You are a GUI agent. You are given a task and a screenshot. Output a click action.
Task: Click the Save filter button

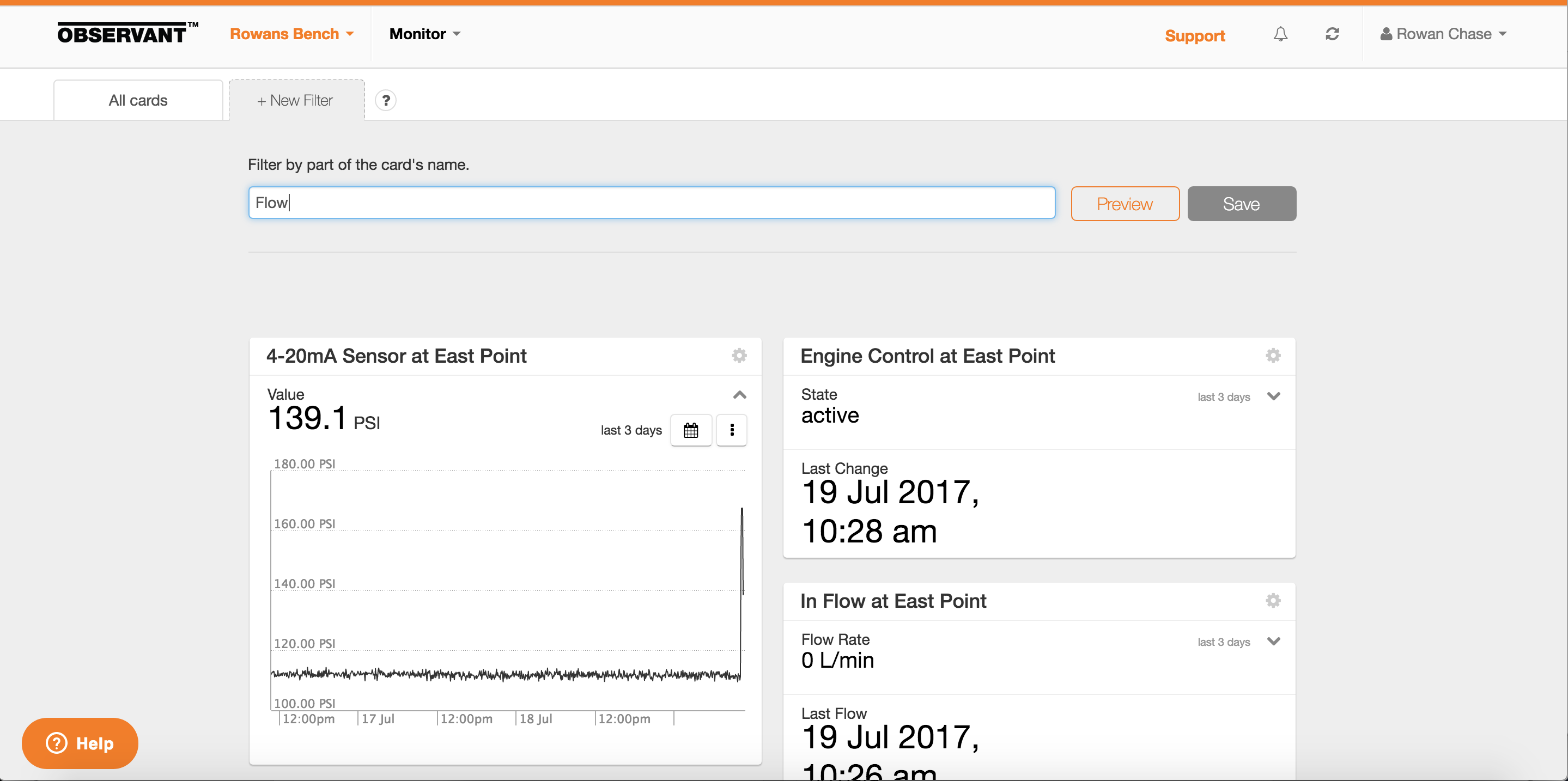(x=1241, y=204)
